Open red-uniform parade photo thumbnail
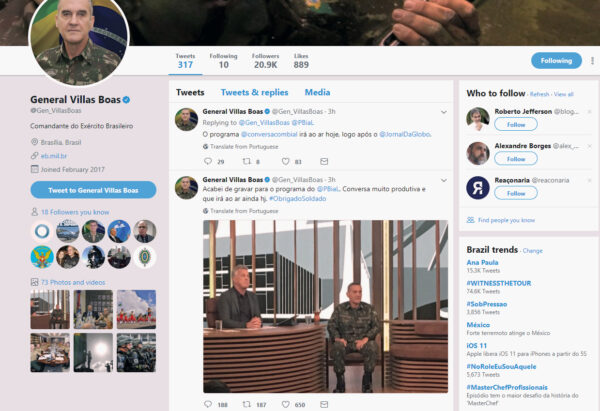 tap(136, 309)
